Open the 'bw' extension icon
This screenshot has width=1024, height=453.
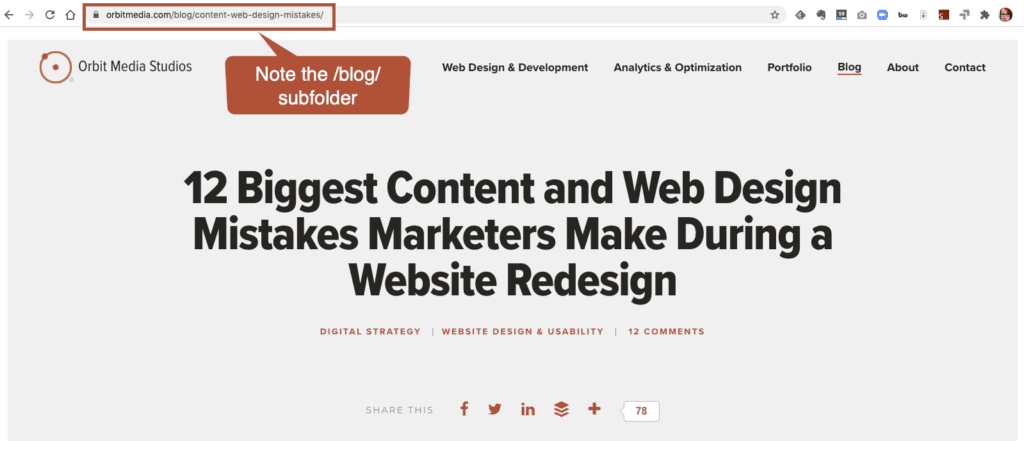(903, 15)
